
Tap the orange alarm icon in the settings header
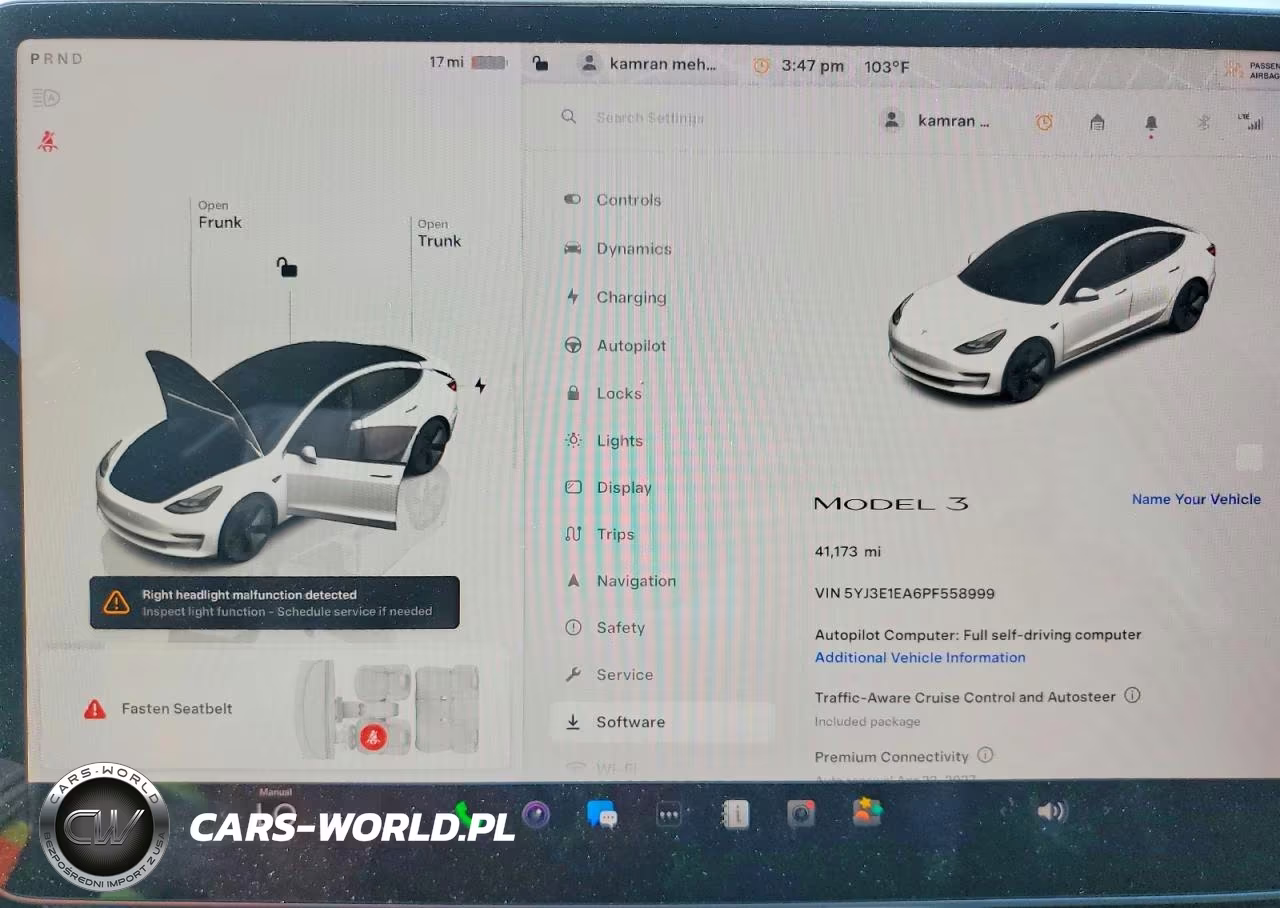pyautogui.click(x=1044, y=122)
